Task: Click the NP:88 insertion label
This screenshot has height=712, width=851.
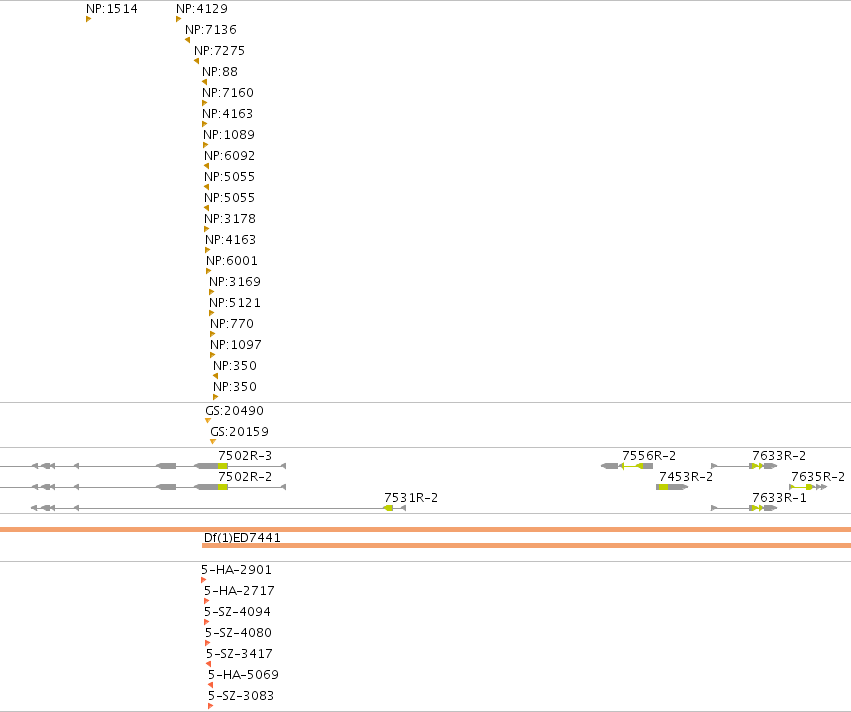Action: point(220,72)
